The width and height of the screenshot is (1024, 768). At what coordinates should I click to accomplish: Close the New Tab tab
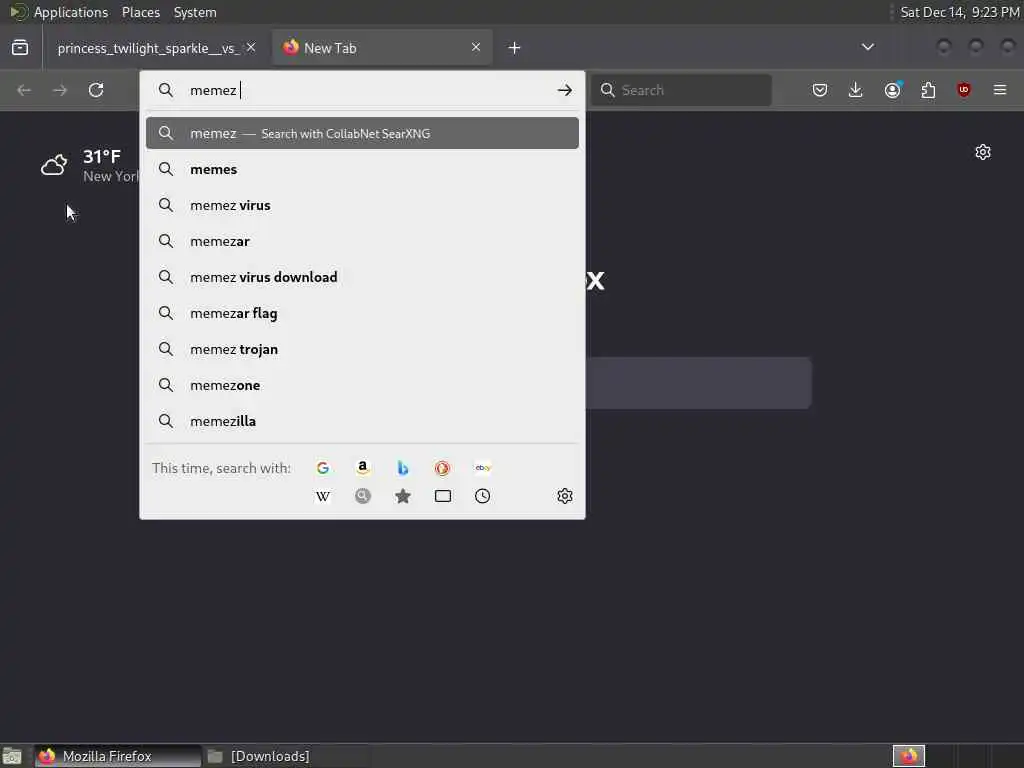pos(475,47)
